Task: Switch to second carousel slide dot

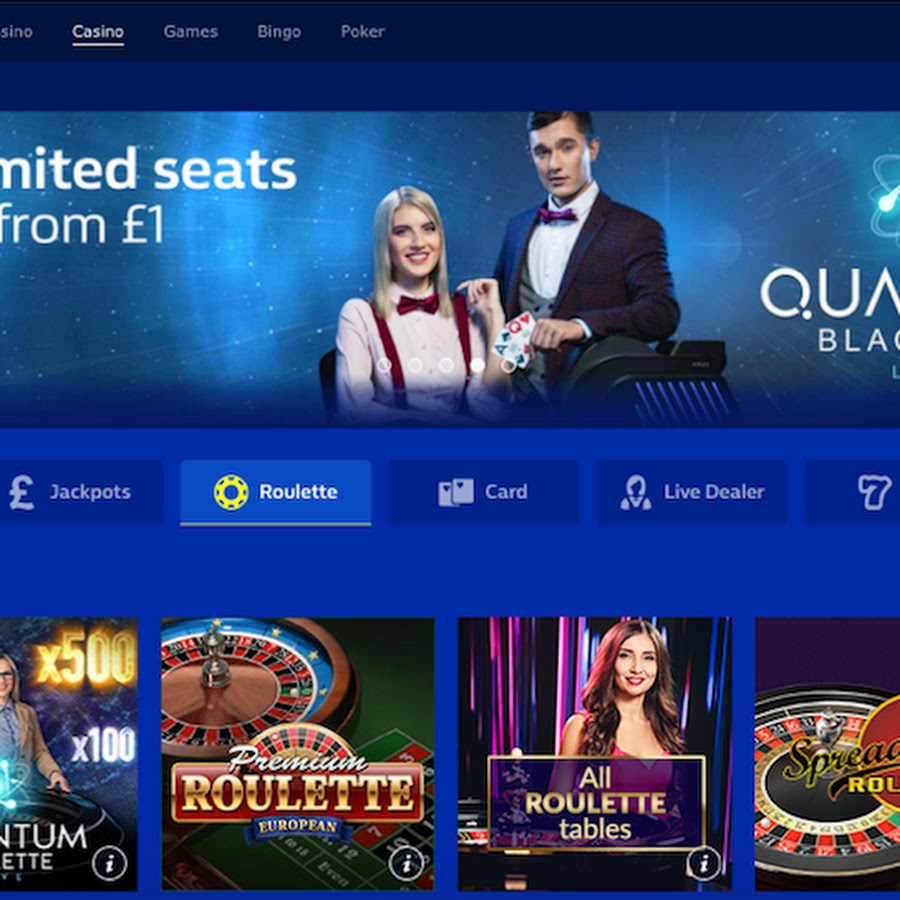Action: click(414, 364)
